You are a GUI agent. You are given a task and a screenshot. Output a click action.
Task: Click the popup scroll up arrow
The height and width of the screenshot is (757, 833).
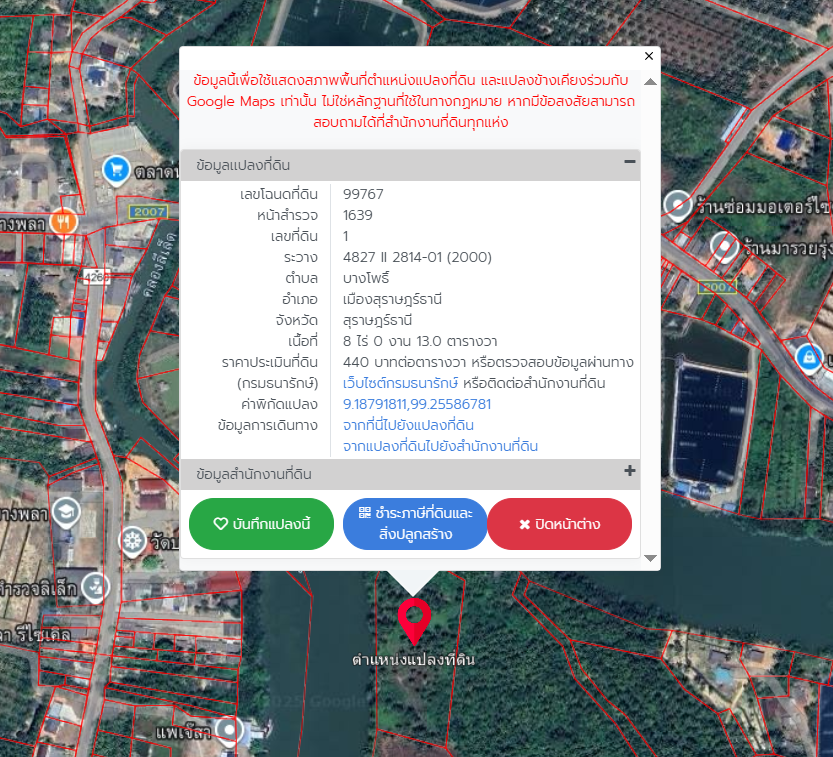pos(650,81)
